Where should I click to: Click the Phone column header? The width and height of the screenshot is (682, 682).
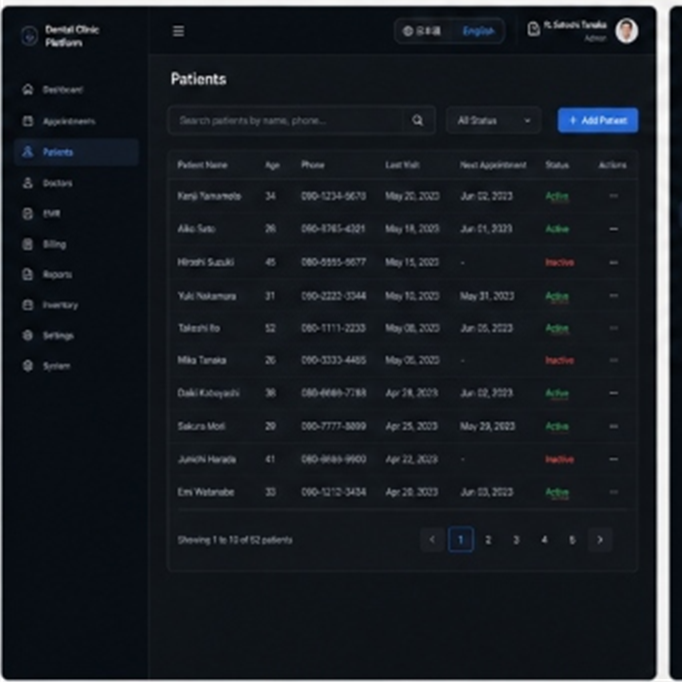tap(313, 165)
